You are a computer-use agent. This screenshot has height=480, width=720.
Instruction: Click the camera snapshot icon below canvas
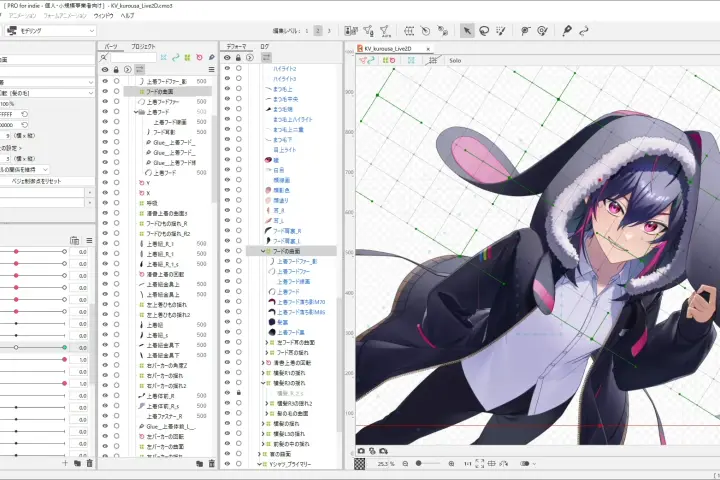point(361,451)
